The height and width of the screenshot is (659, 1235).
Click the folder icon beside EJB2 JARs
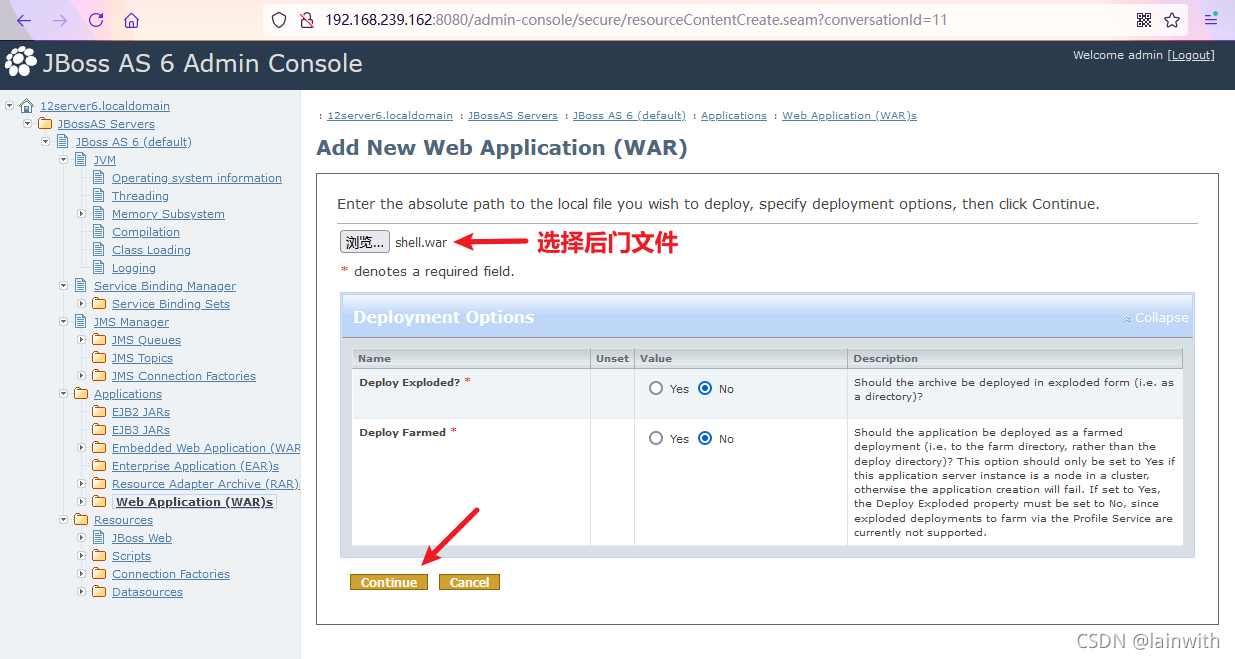(x=99, y=412)
